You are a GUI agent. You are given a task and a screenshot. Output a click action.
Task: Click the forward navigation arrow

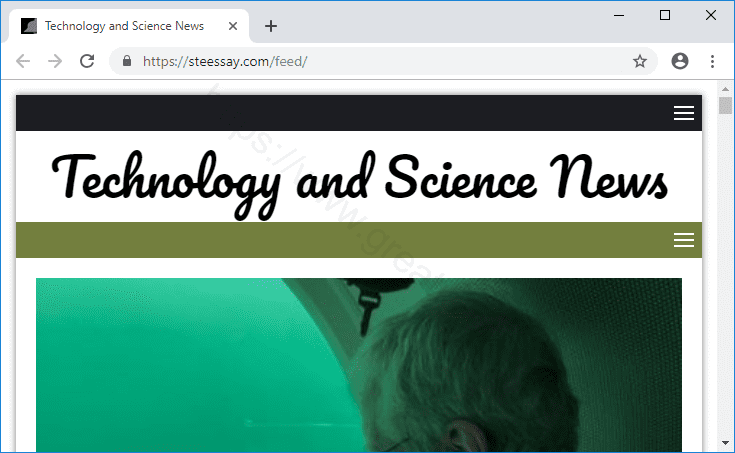55,61
